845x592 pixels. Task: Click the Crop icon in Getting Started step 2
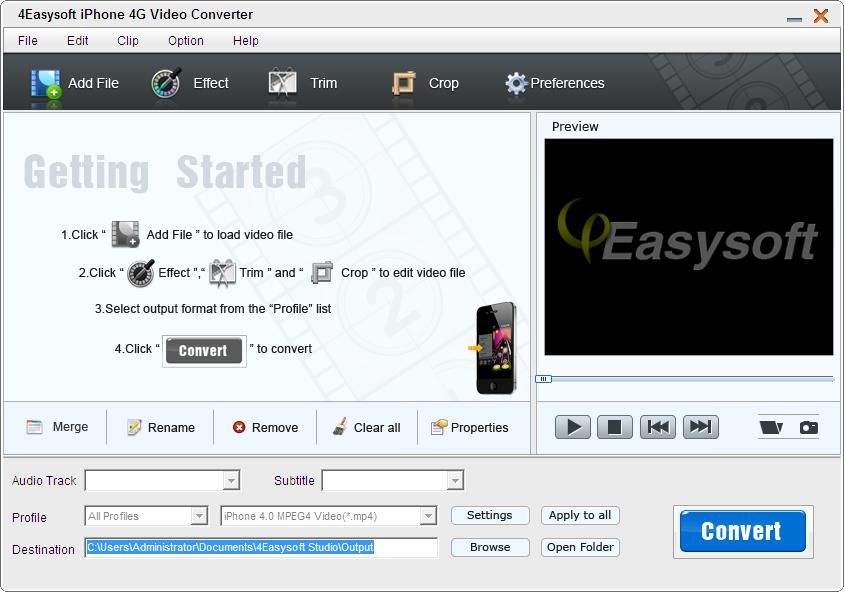click(x=322, y=273)
